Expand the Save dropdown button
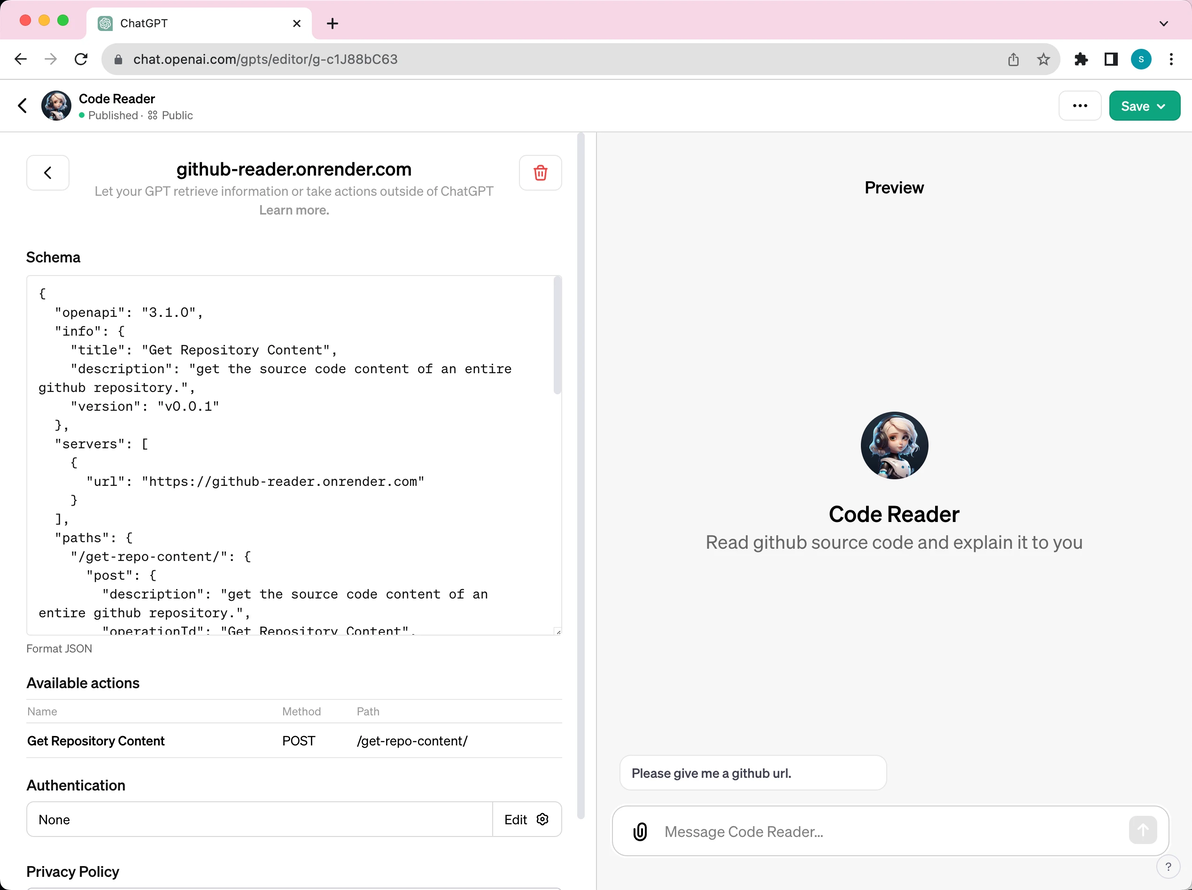This screenshot has height=890, width=1192. coord(1144,106)
